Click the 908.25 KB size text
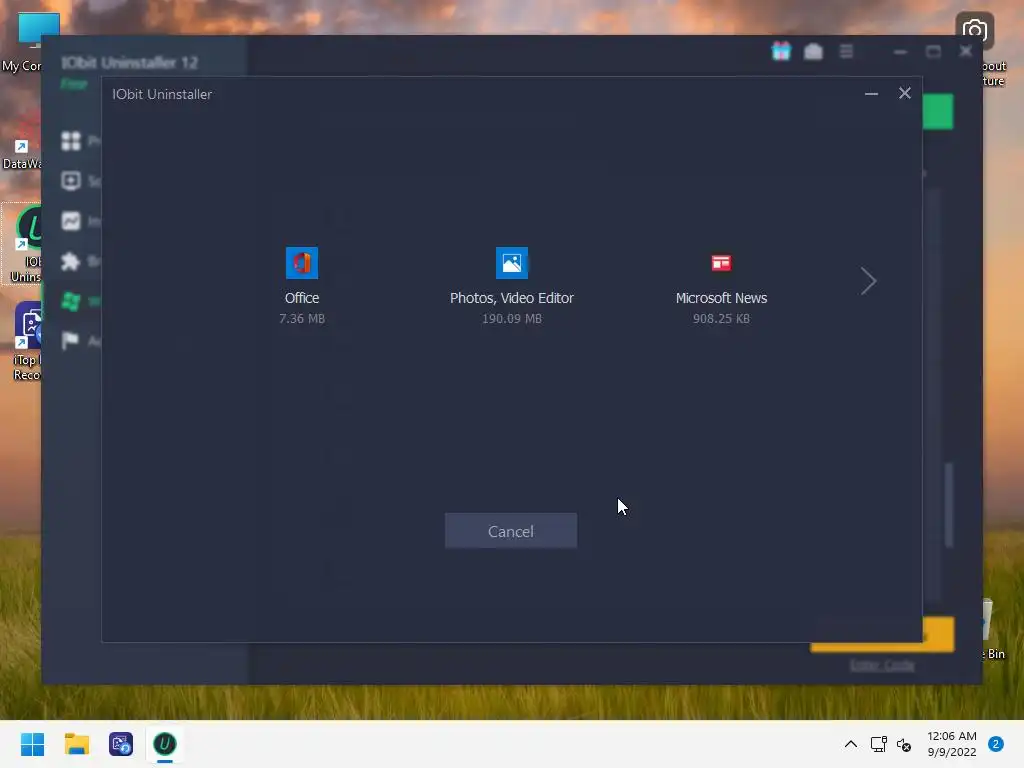This screenshot has height=768, width=1024. tap(721, 319)
